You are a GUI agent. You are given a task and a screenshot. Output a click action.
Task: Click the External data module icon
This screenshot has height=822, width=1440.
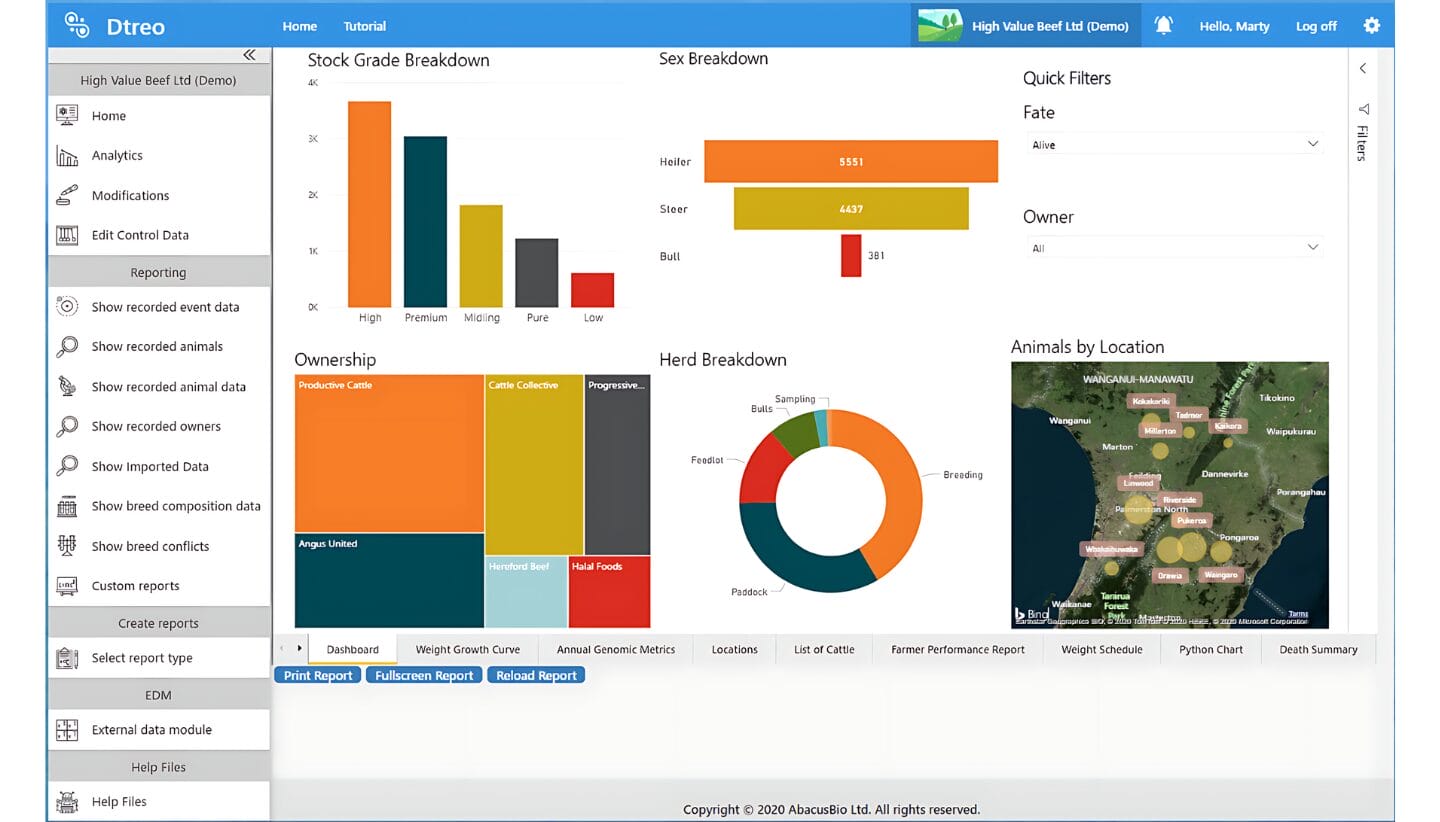point(67,730)
